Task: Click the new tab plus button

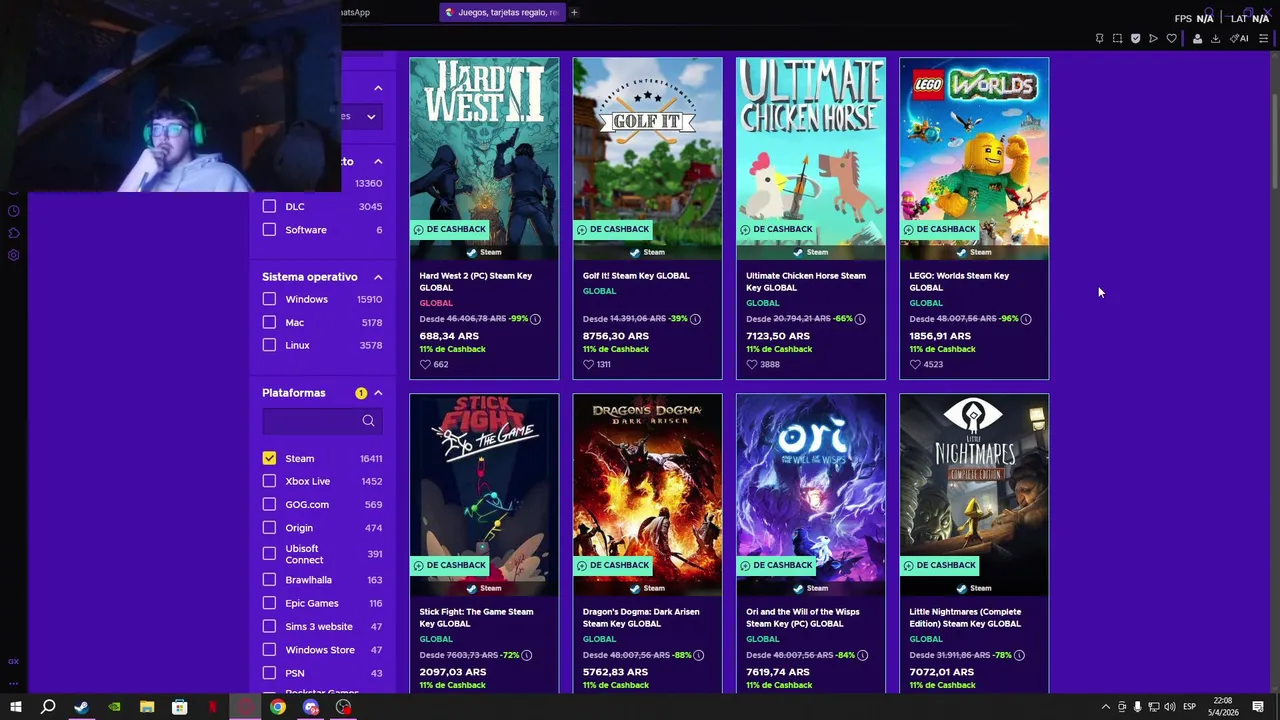Action: tap(574, 12)
